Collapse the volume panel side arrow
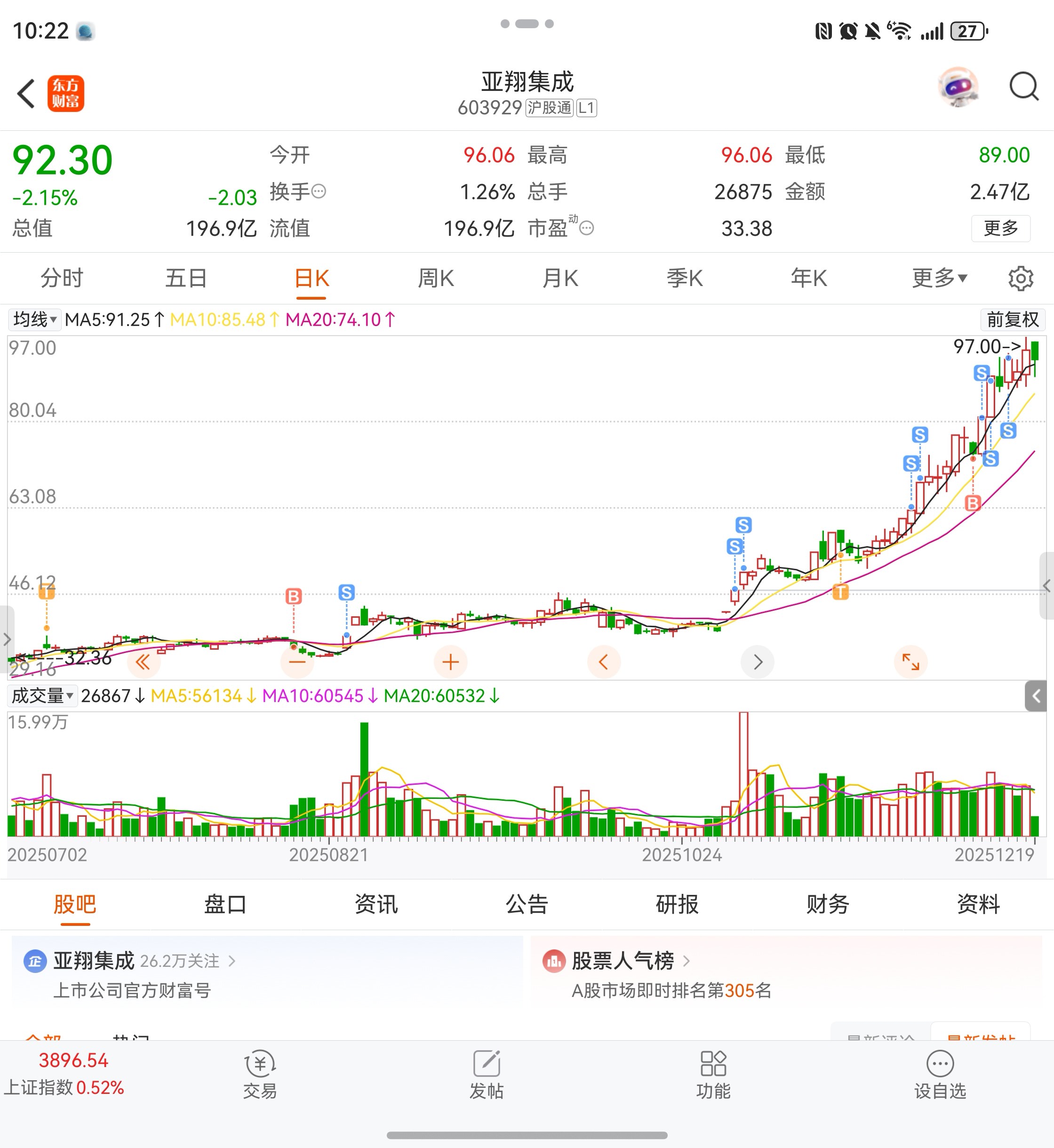This screenshot has height=1148, width=1054. 1036,696
